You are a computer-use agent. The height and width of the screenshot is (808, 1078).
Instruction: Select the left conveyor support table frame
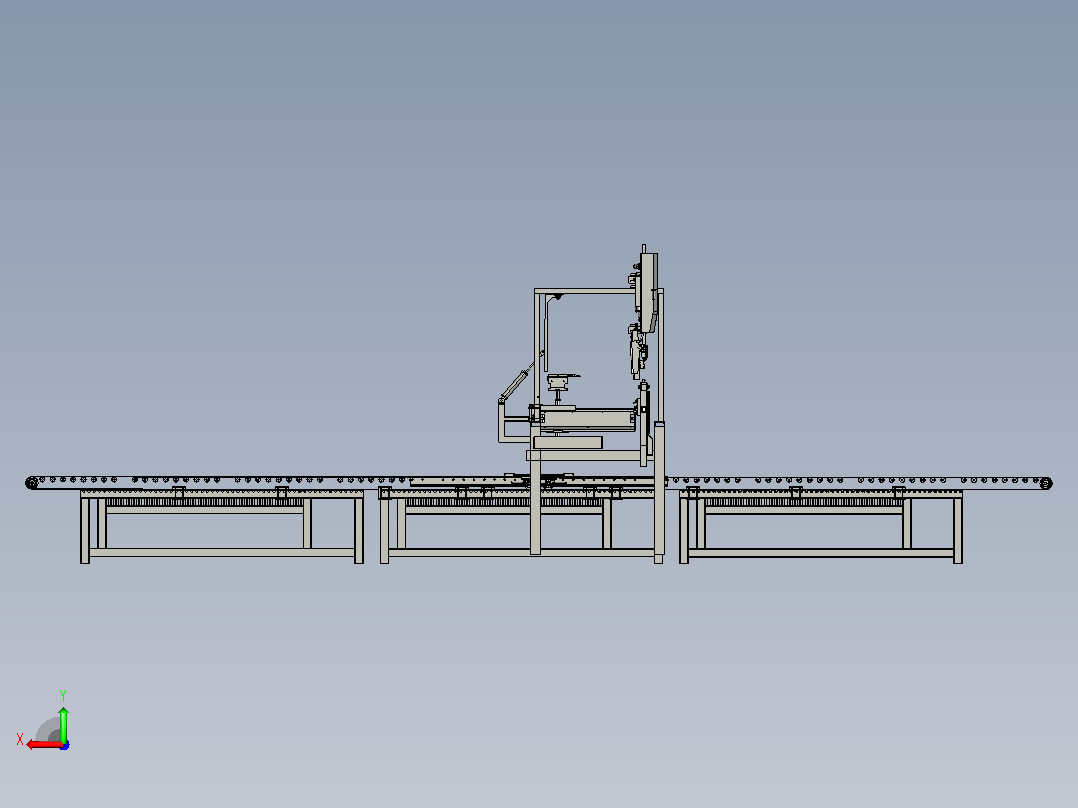(x=221, y=526)
